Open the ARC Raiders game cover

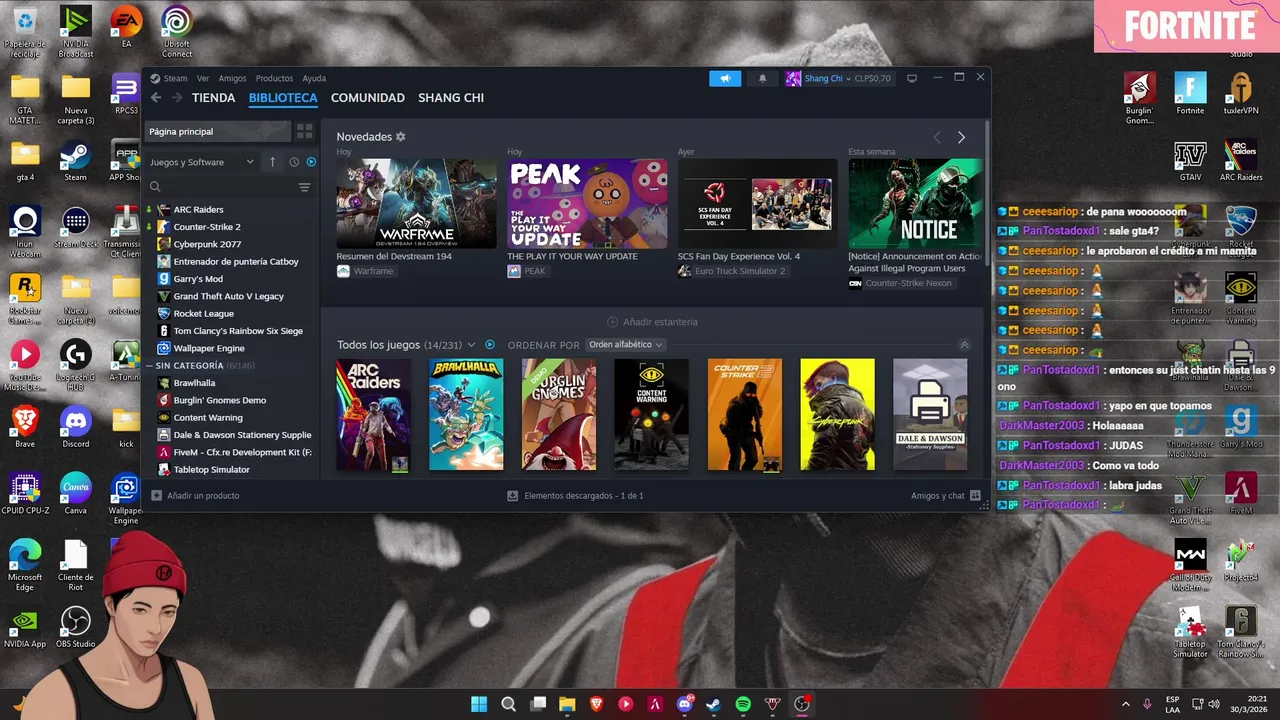(373, 415)
